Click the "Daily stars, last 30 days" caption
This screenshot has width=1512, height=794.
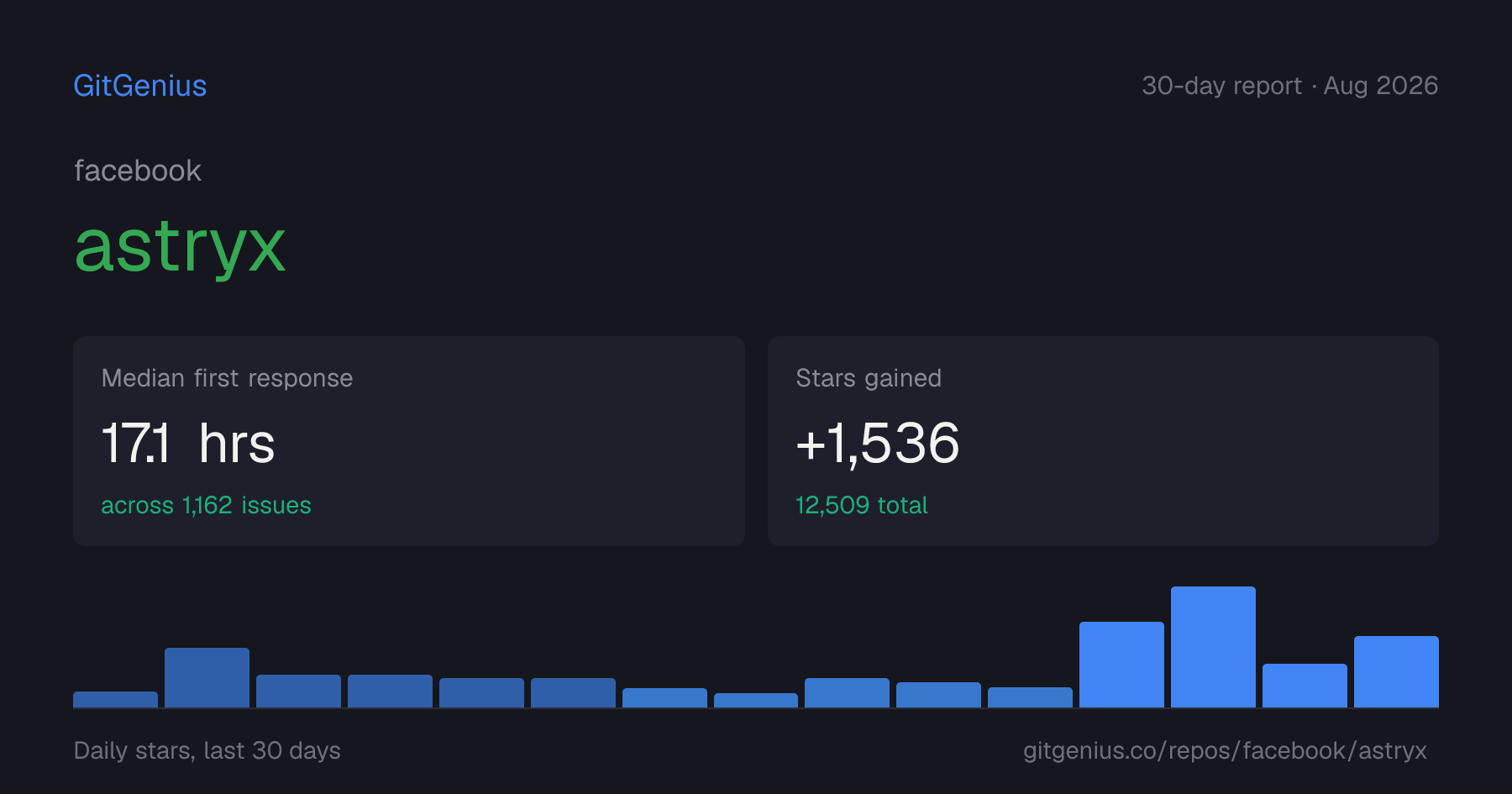(207, 750)
